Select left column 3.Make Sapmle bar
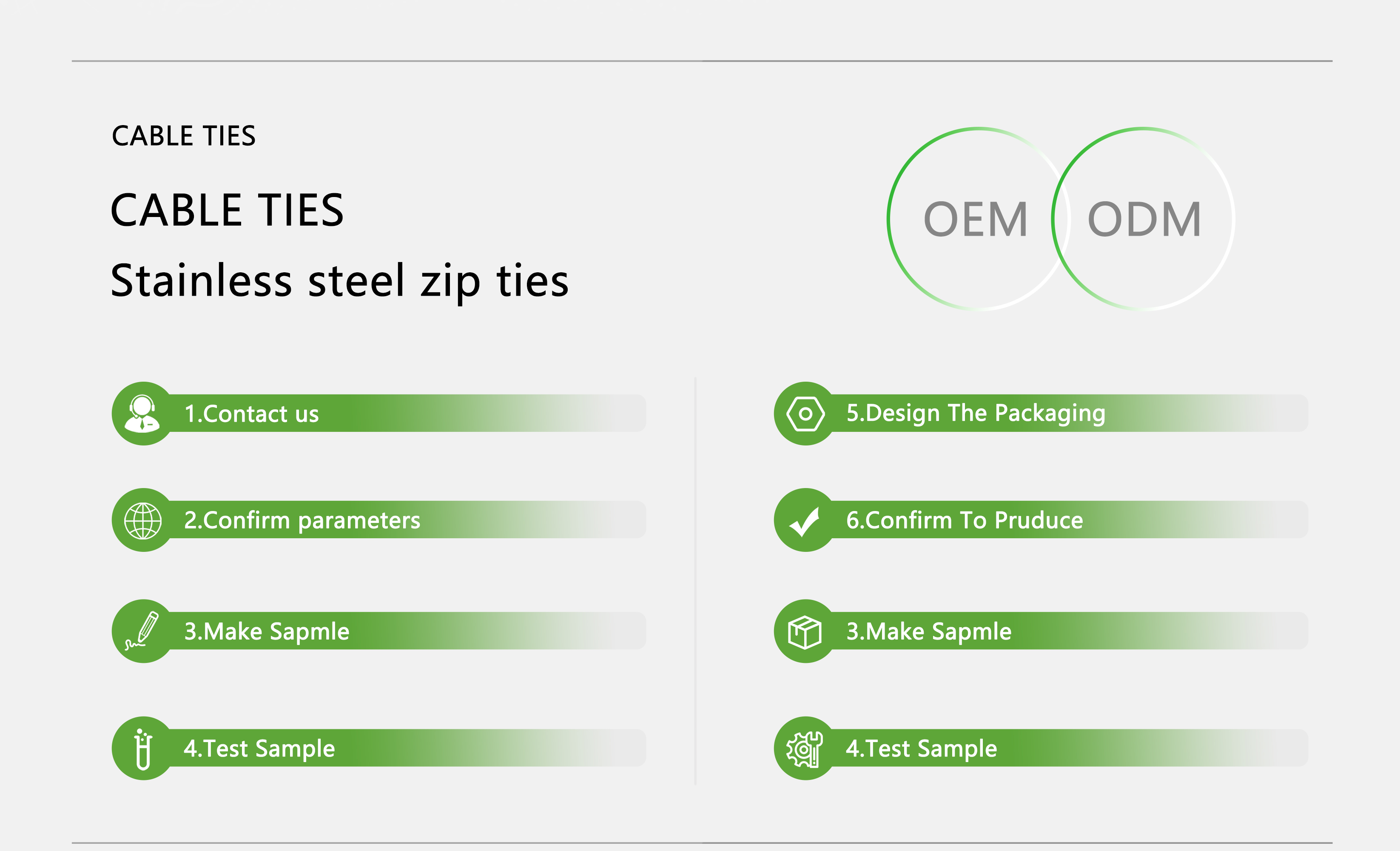The height and width of the screenshot is (851, 1400). (378, 631)
